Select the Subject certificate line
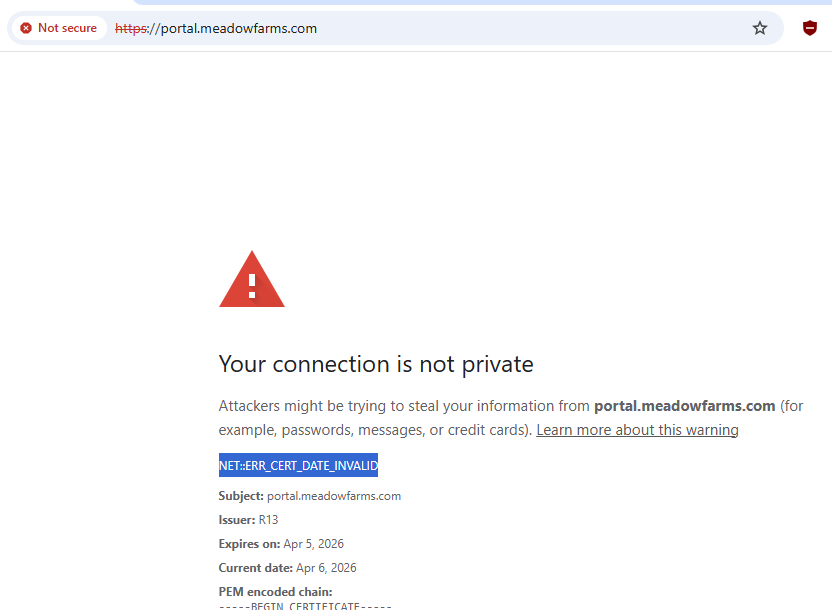 pyautogui.click(x=310, y=496)
